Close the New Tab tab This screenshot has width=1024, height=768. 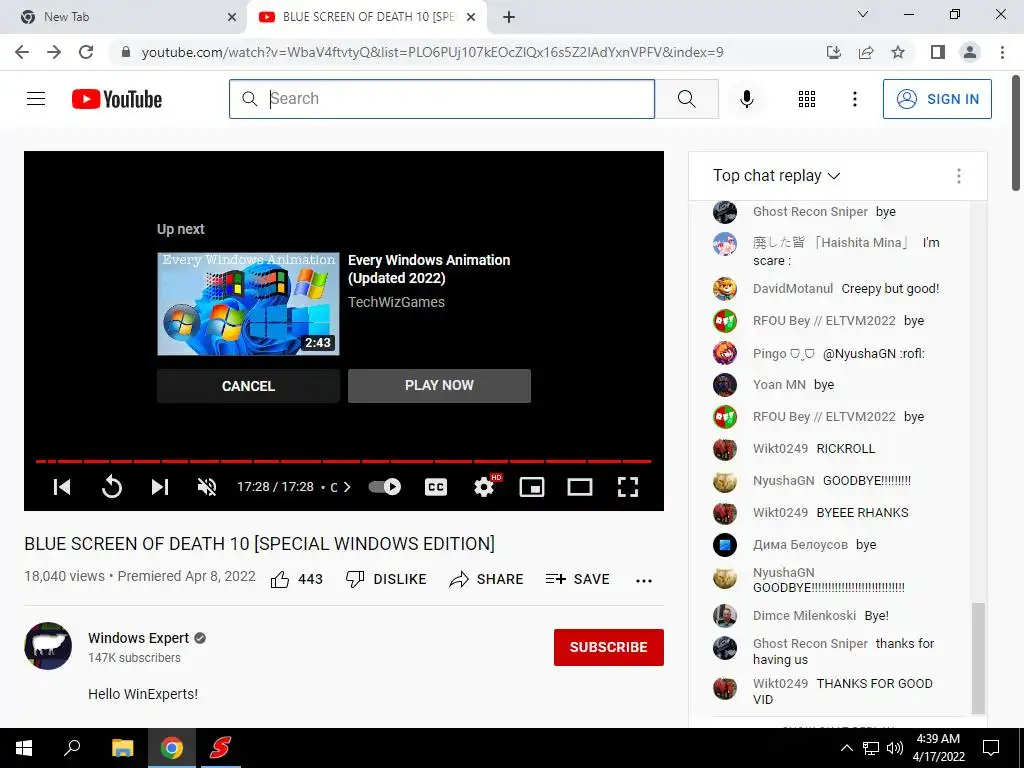[232, 17]
